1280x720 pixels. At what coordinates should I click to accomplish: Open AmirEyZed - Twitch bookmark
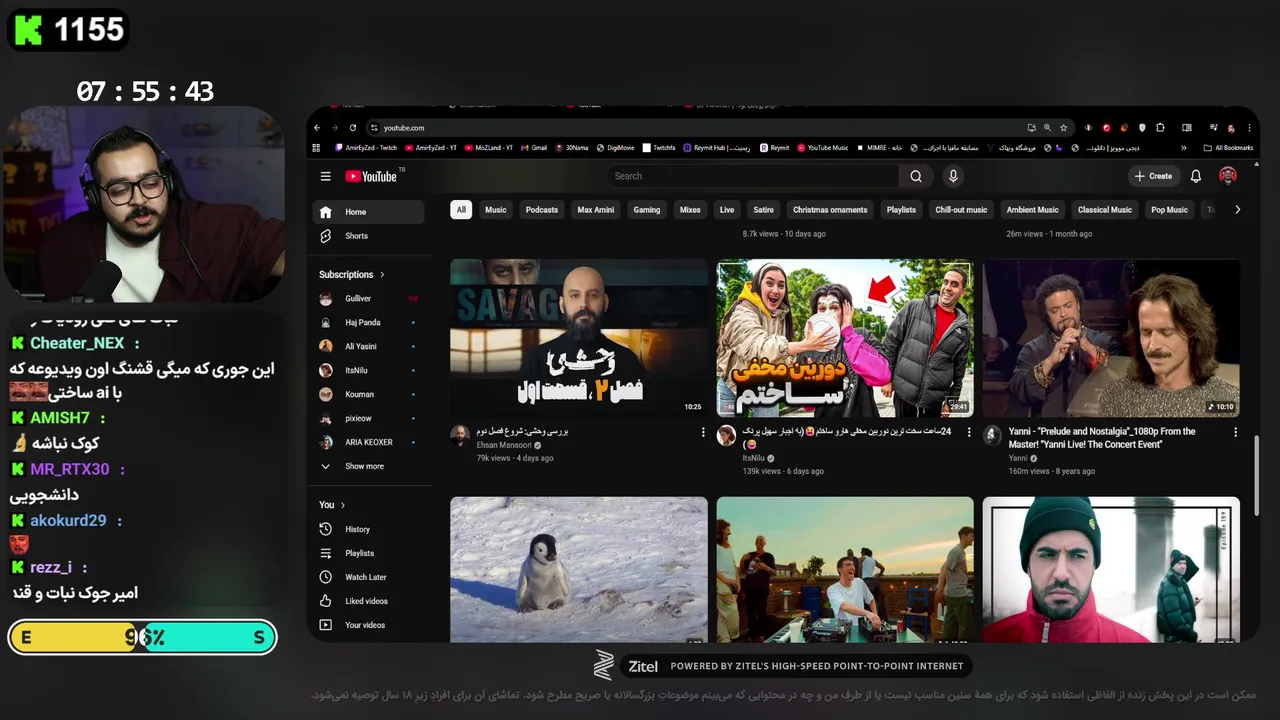(366, 148)
